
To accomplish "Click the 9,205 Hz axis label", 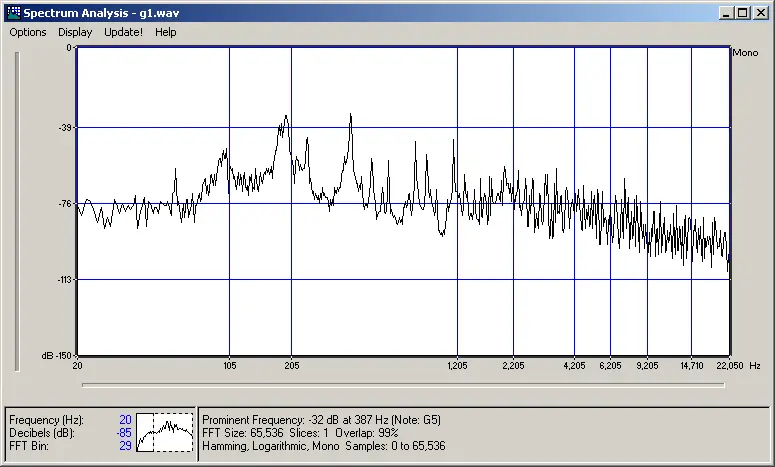I will click(647, 366).
